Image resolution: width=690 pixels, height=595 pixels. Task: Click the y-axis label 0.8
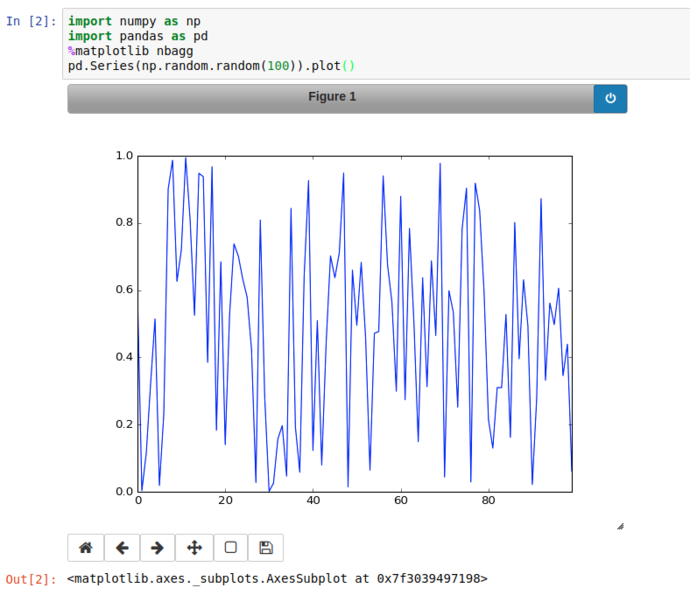pos(124,222)
